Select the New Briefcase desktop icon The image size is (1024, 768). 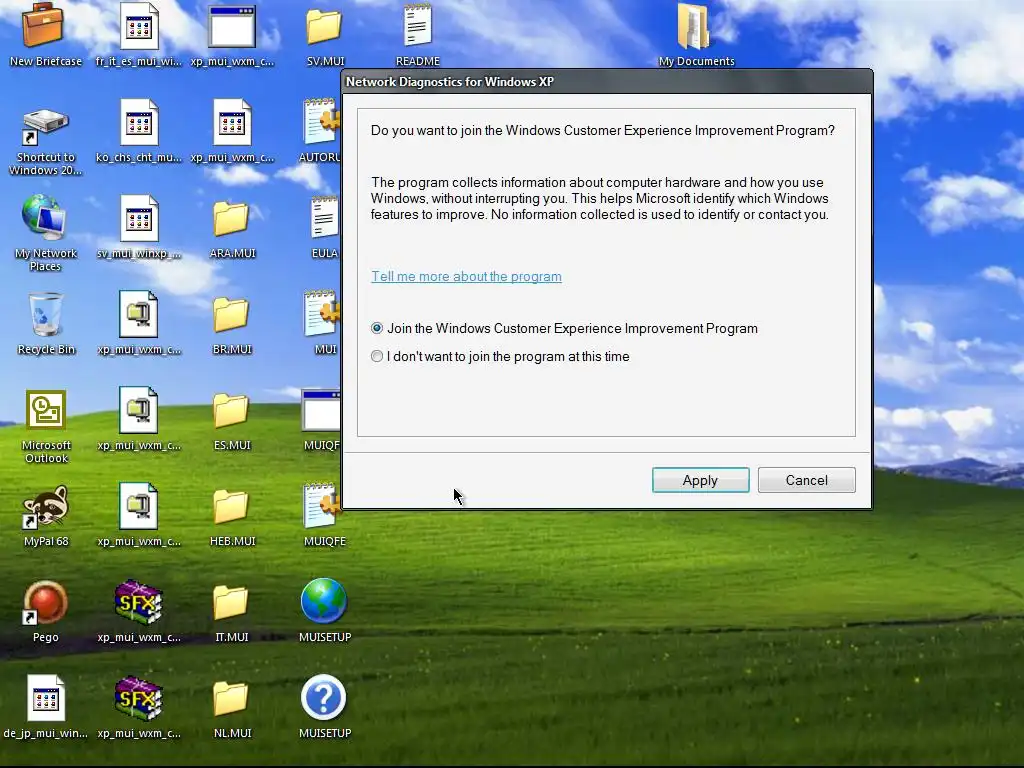pyautogui.click(x=44, y=26)
